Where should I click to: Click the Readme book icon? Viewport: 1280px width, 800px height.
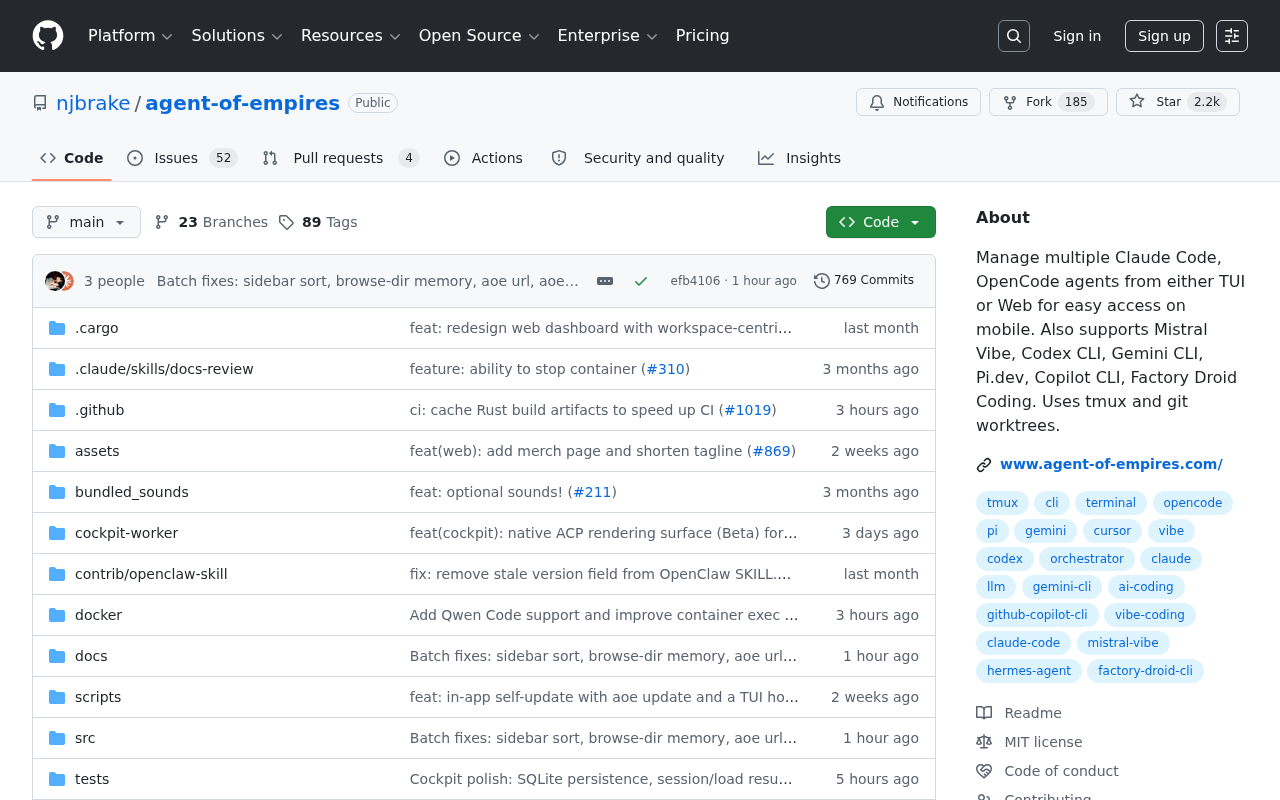click(984, 713)
